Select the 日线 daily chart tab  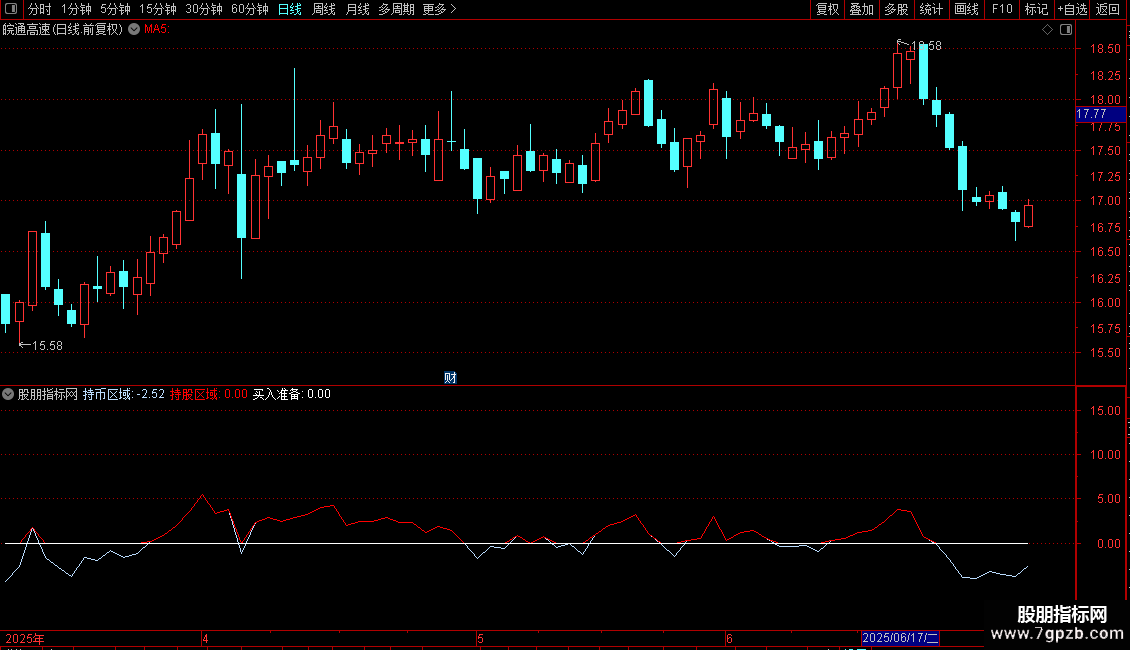coord(290,9)
